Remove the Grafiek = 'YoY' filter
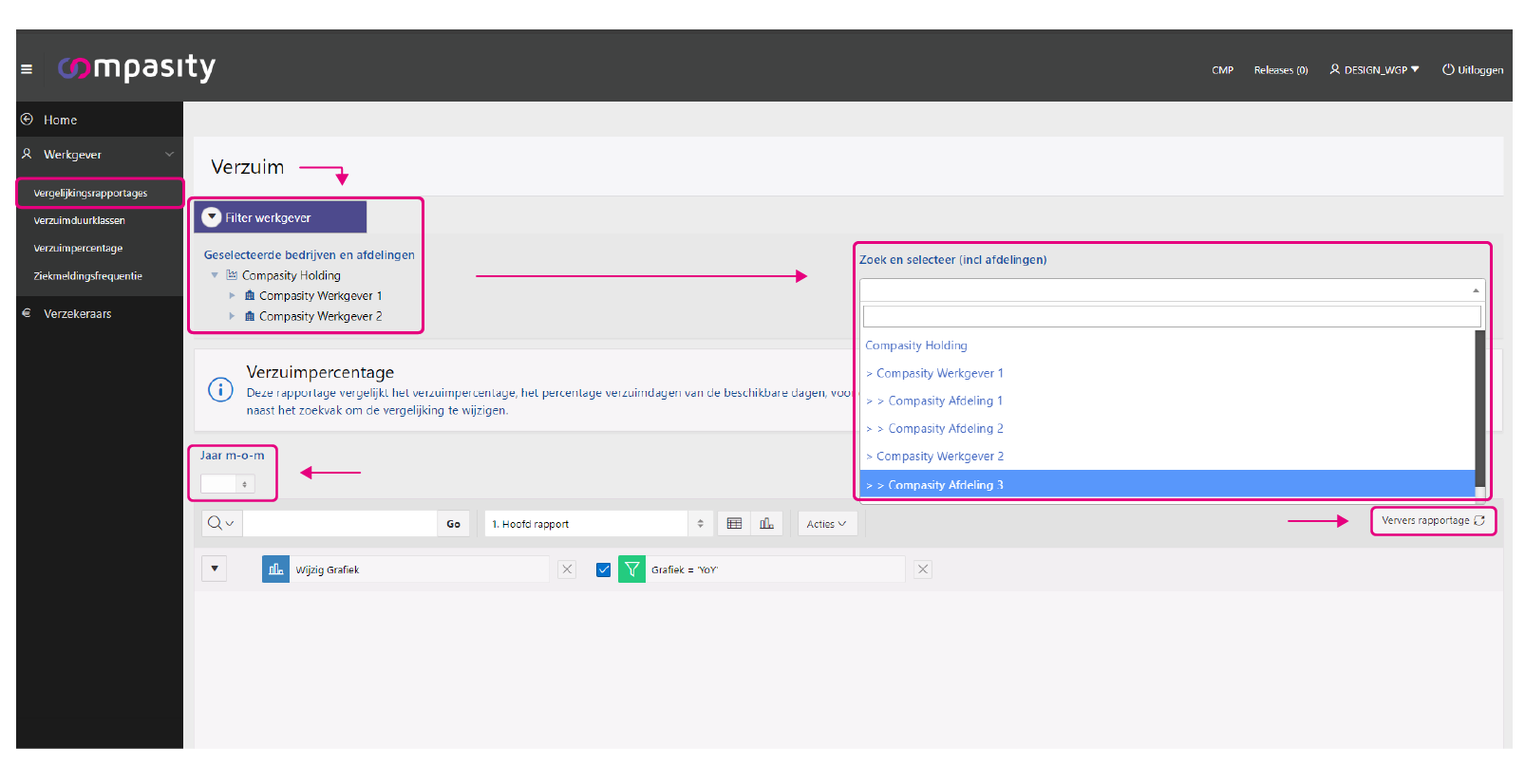Viewport: 1525px width, 784px height. (x=923, y=569)
